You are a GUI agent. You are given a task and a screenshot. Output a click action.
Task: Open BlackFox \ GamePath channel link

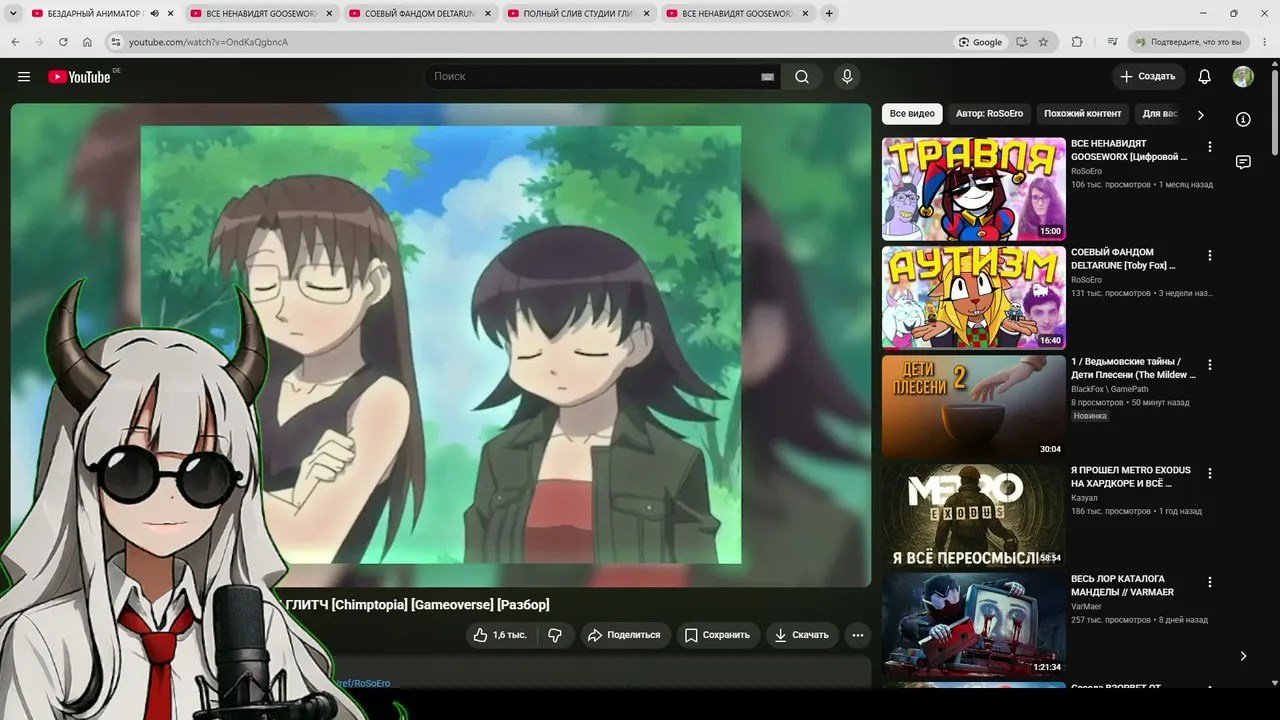[1111, 389]
